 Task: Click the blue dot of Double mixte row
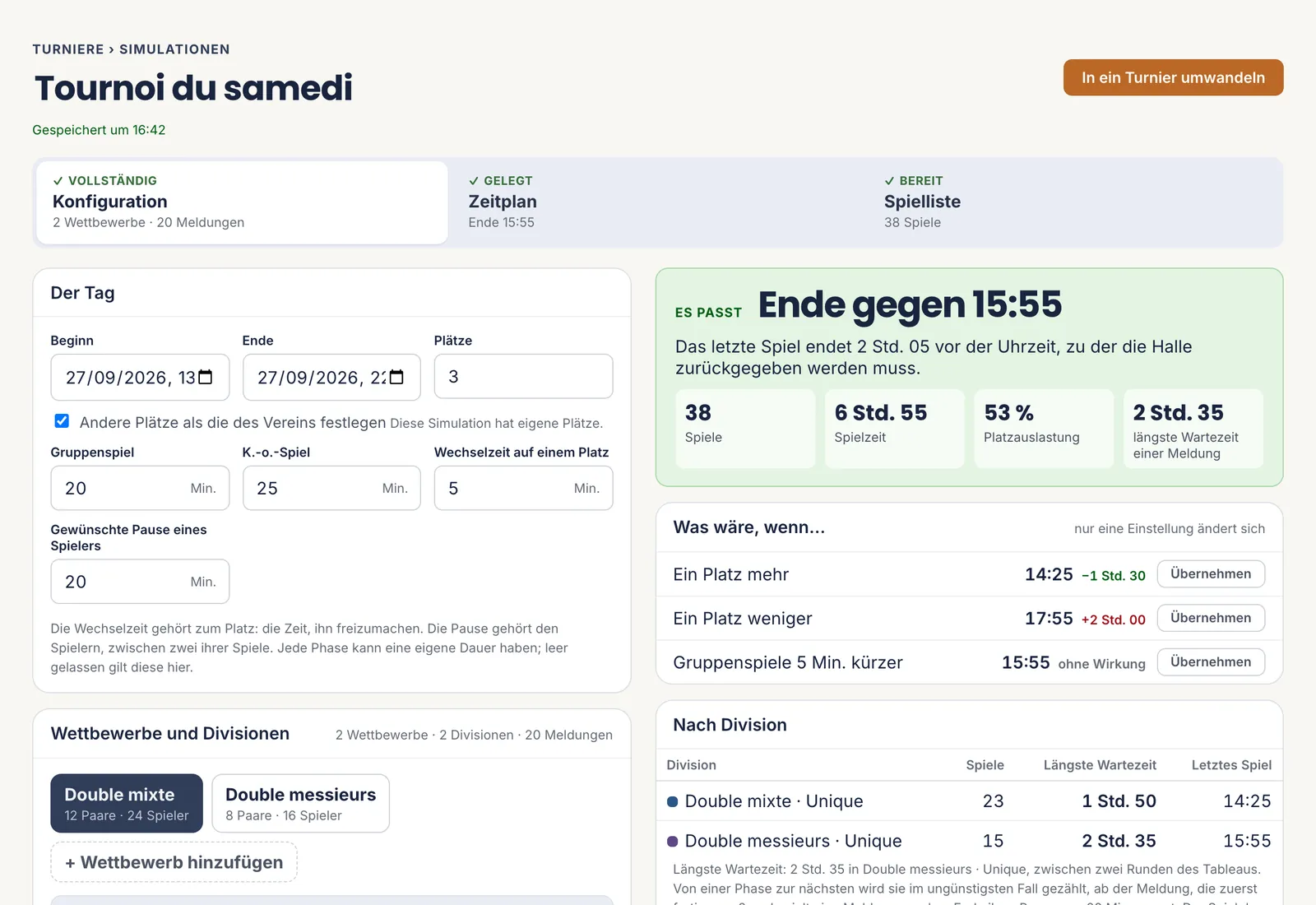[672, 801]
